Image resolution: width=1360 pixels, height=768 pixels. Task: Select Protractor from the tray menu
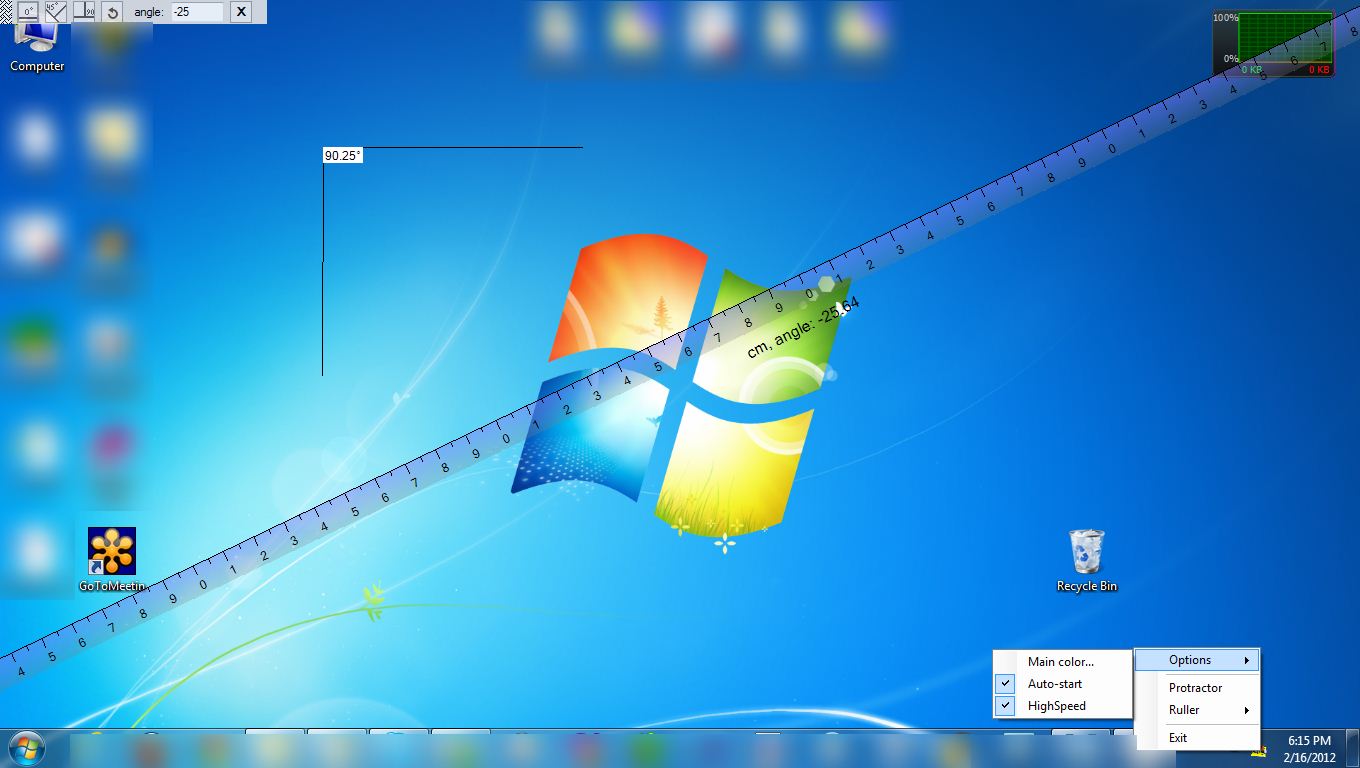[x=1197, y=688]
